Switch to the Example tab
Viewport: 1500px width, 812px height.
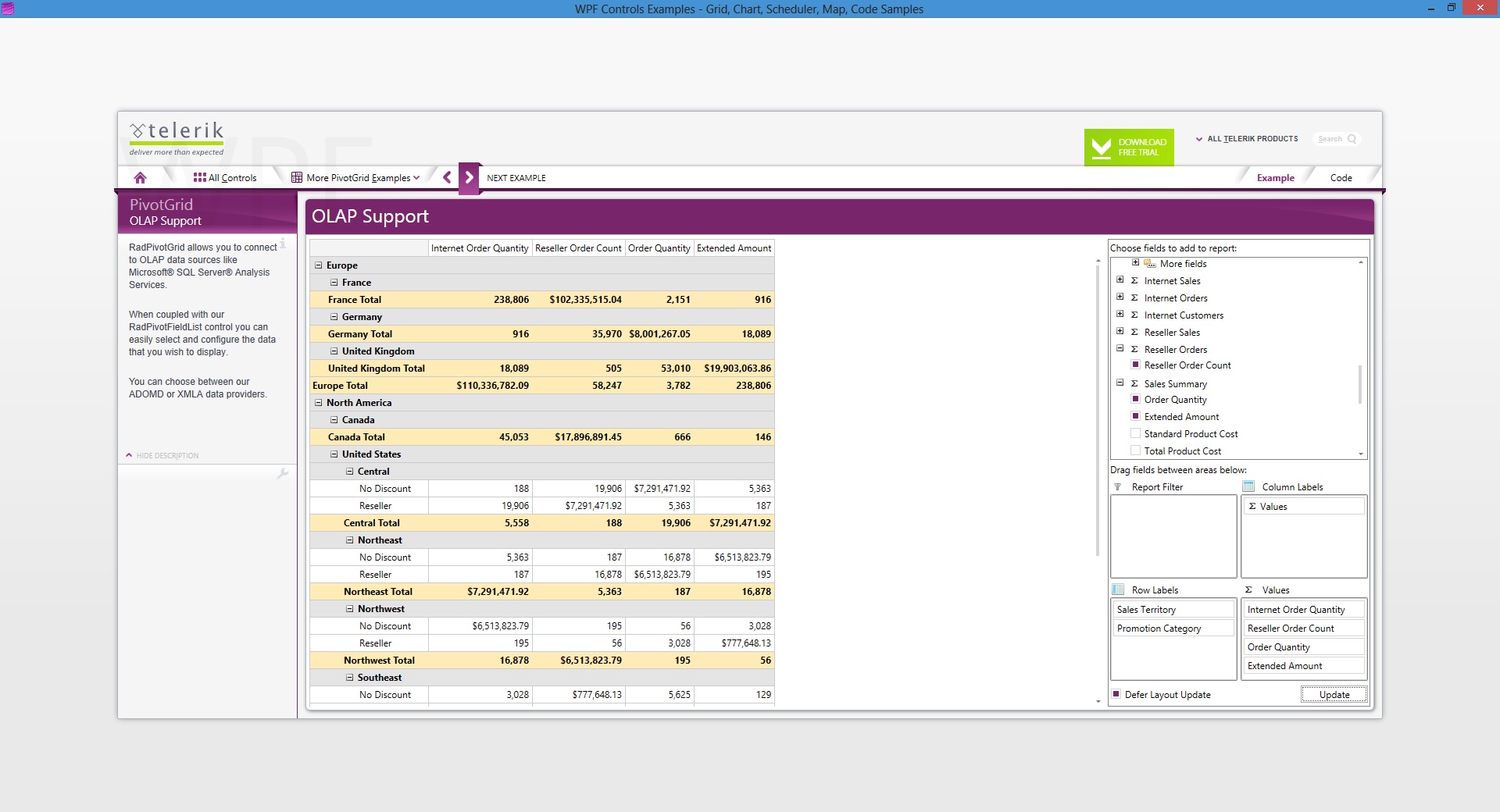click(1275, 178)
